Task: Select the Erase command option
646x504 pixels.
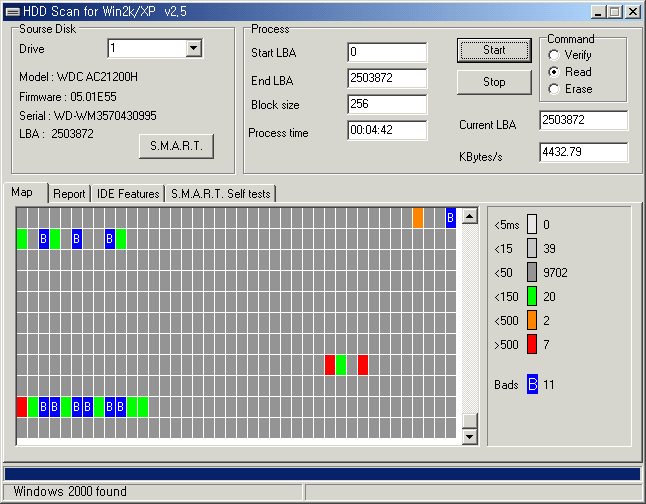Action: [x=570, y=89]
